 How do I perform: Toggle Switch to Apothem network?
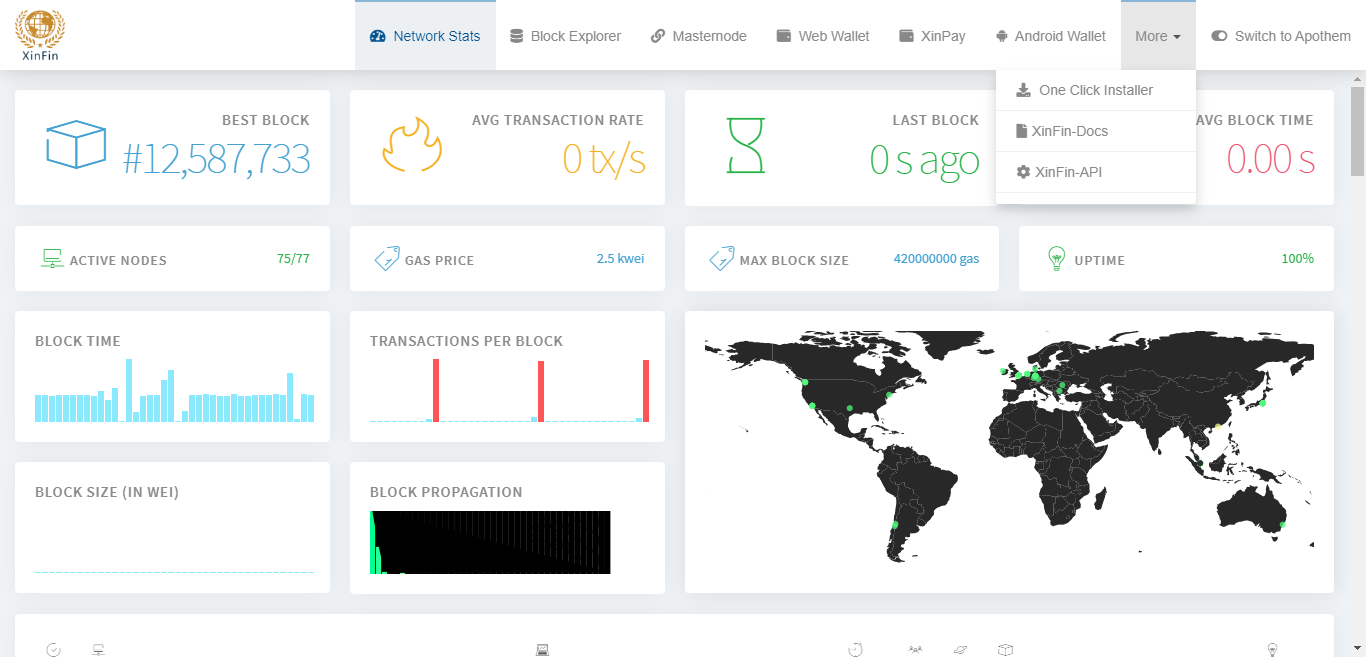(1280, 36)
